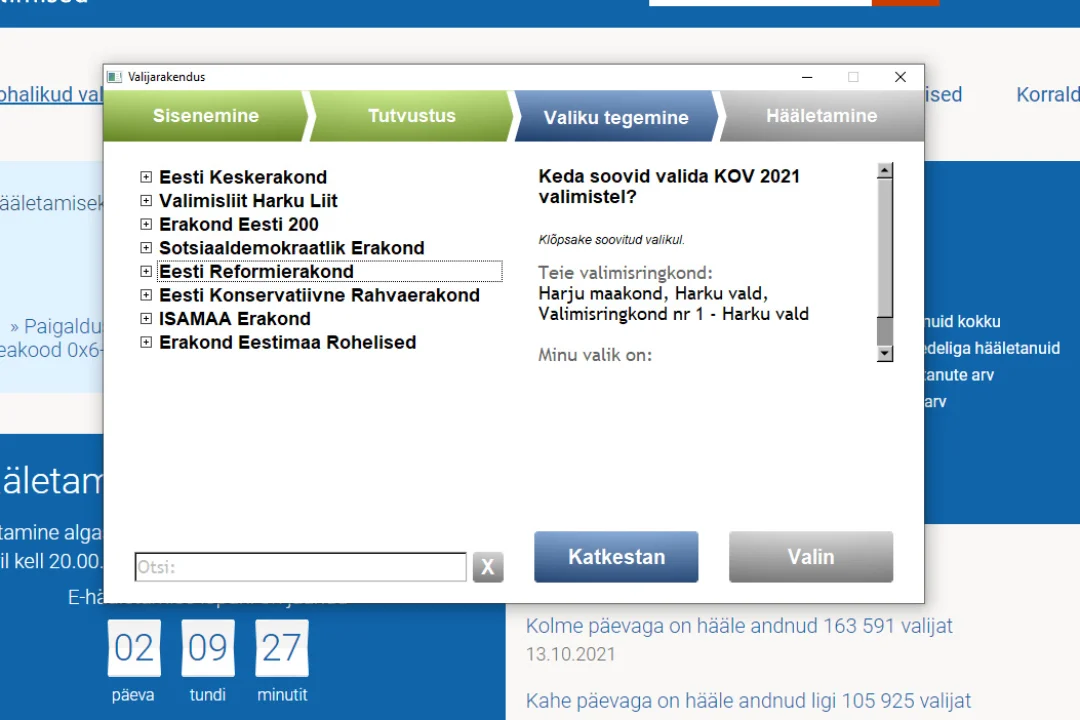Expand the Eesti Keskerakond tree node

click(146, 177)
